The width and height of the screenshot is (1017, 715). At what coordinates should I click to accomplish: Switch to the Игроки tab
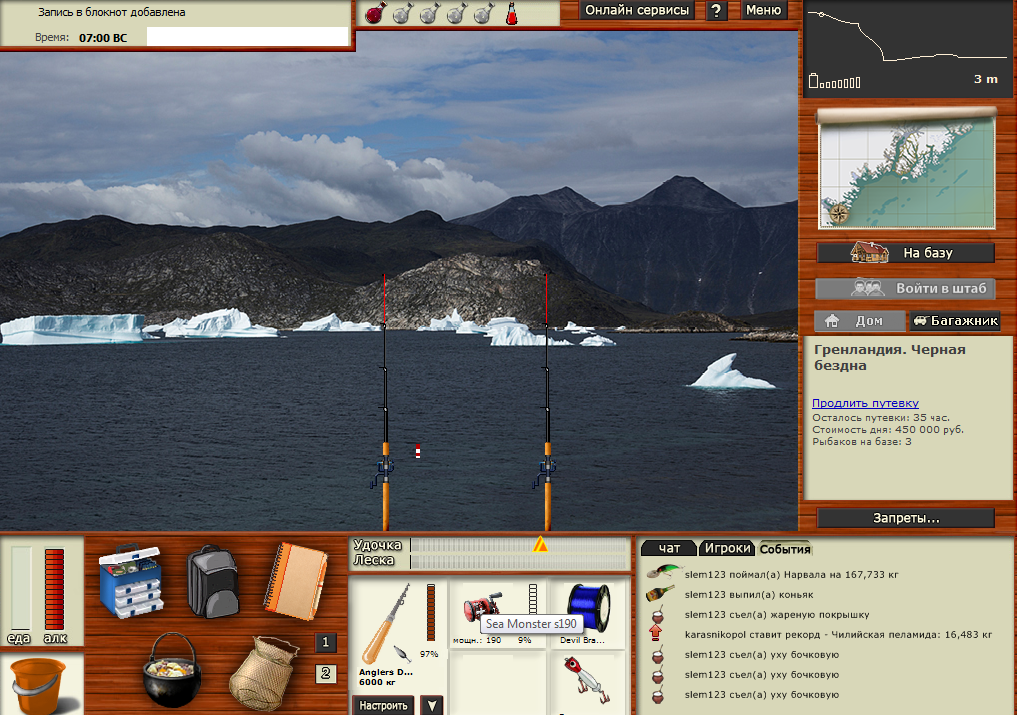click(727, 548)
